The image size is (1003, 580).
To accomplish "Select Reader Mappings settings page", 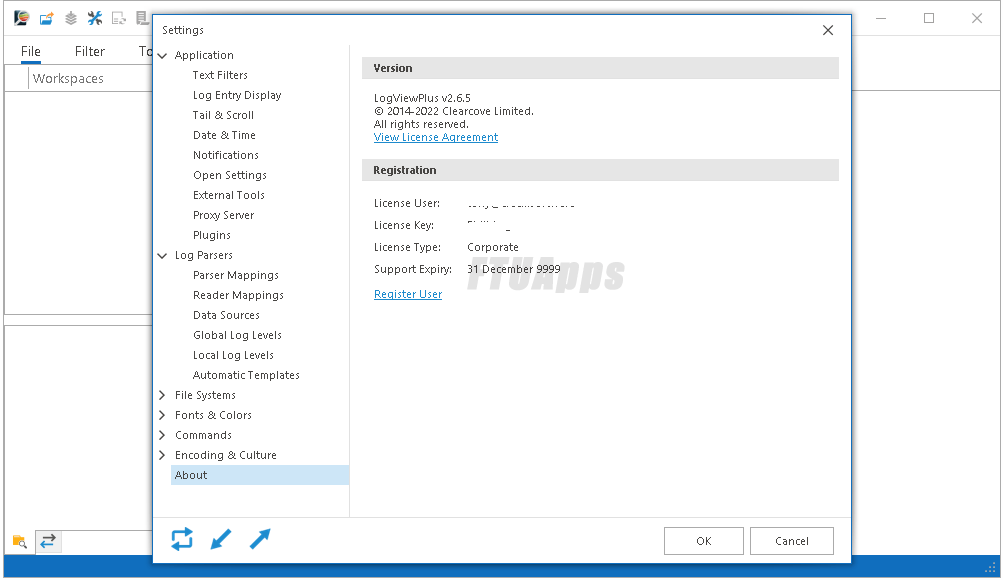I will coord(239,295).
